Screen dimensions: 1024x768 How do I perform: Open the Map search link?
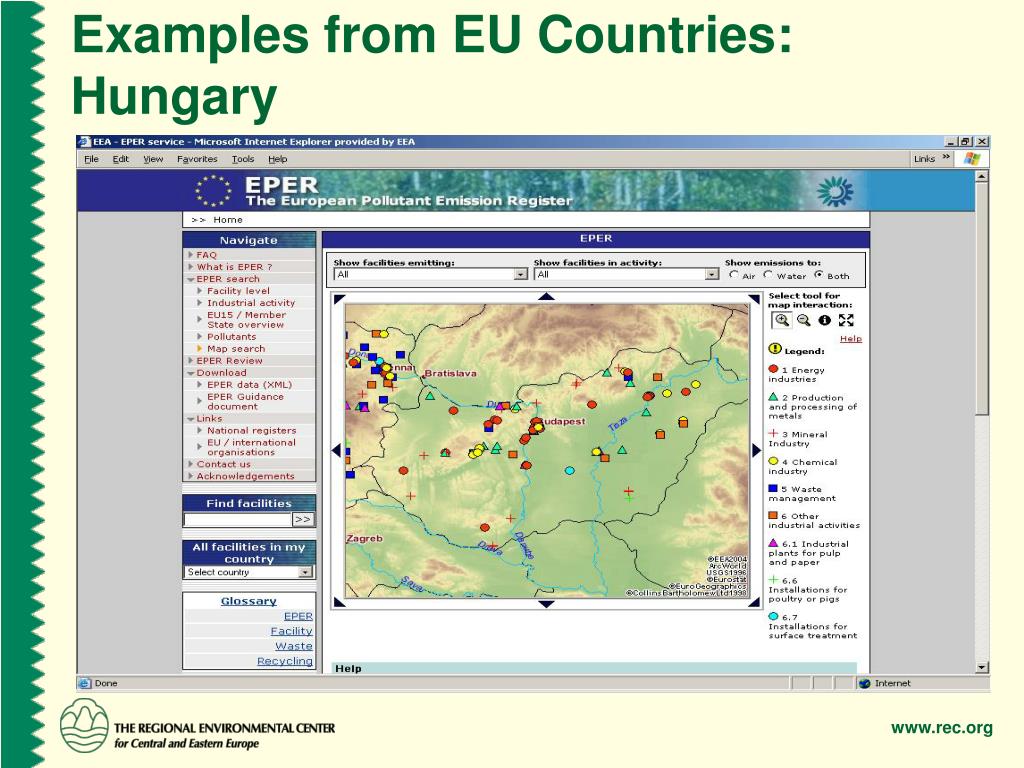(236, 349)
